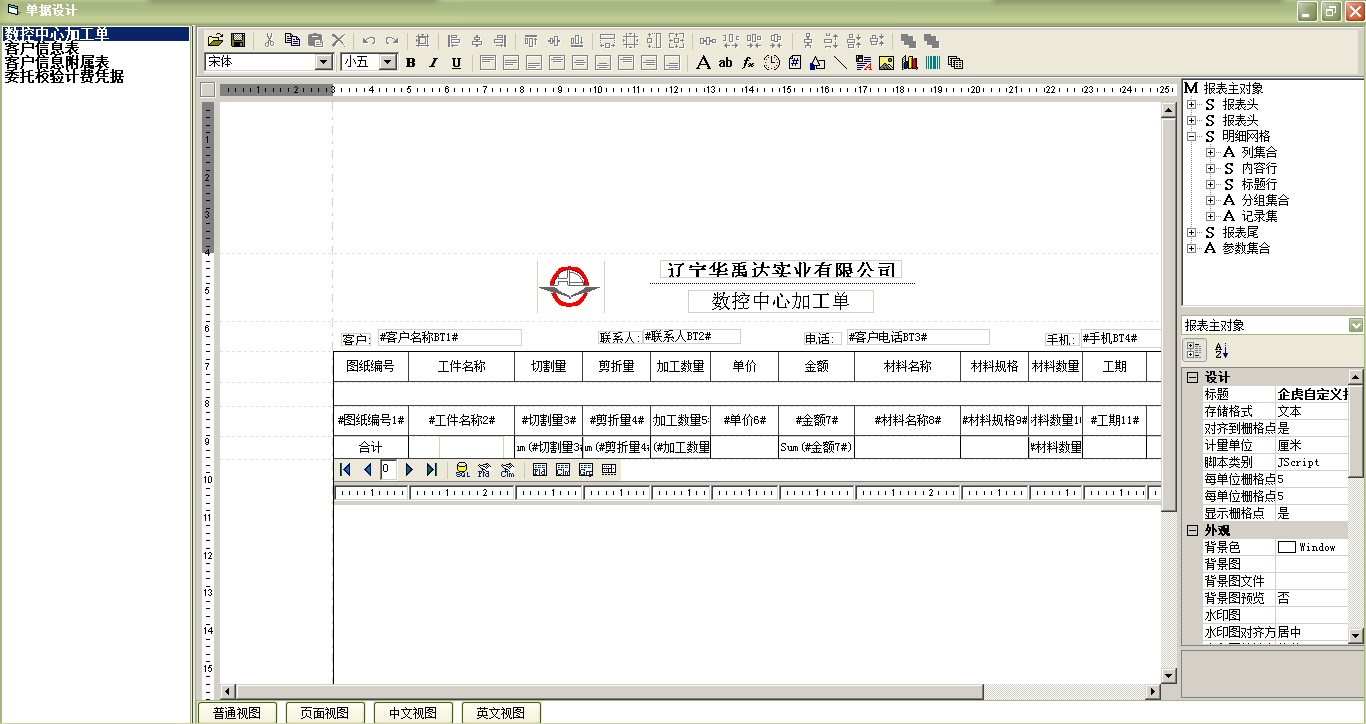Viewport: 1366px width, 724px height.
Task: Open the font size dropdown 小五
Action: (x=388, y=62)
